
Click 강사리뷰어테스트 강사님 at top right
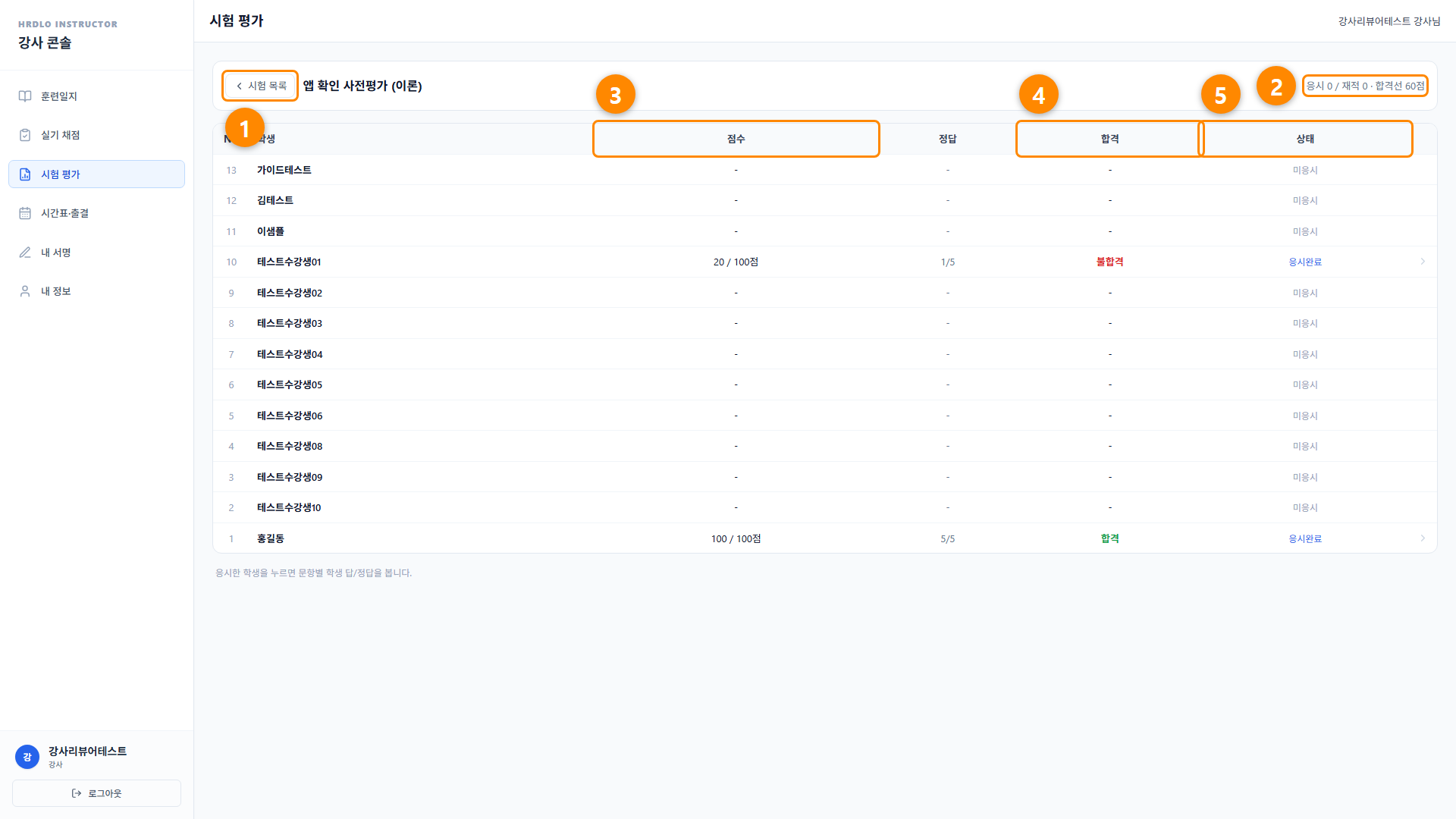point(1389,21)
